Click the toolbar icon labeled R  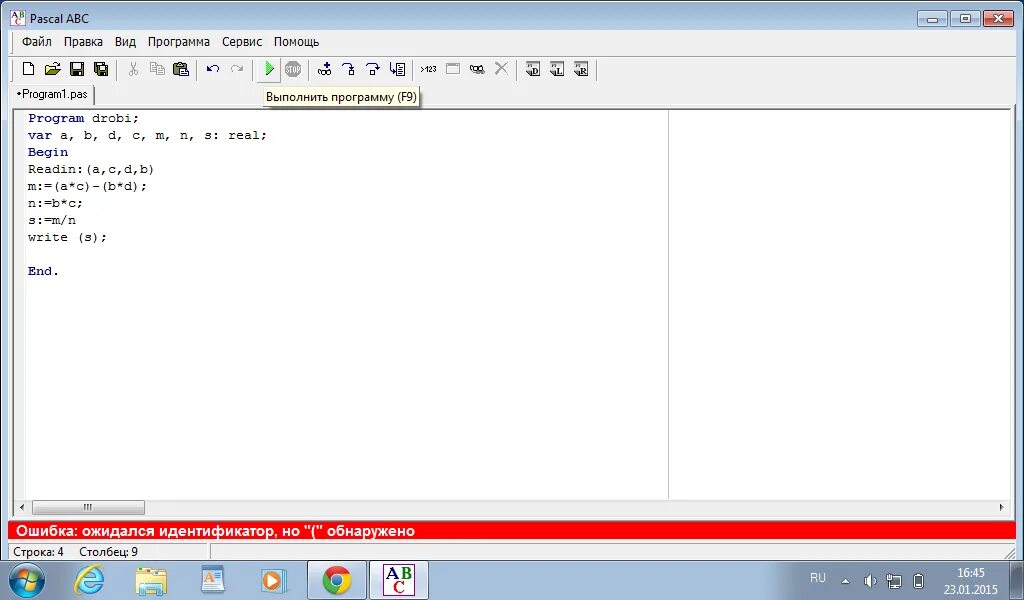coord(581,69)
